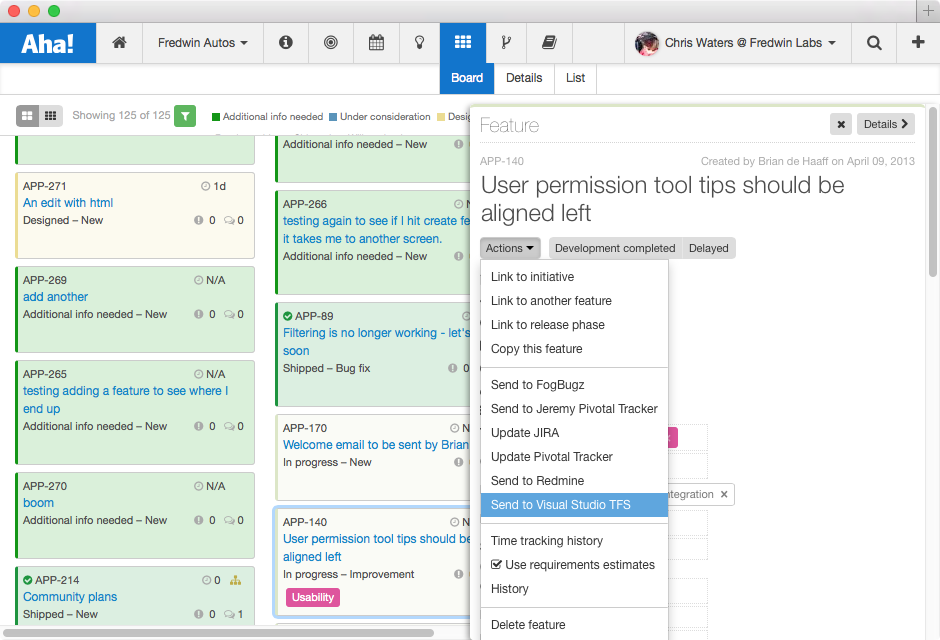Viewport: 940px width, 640px height.
Task: Open Welcome email to be sent link
Action: [x=376, y=445]
